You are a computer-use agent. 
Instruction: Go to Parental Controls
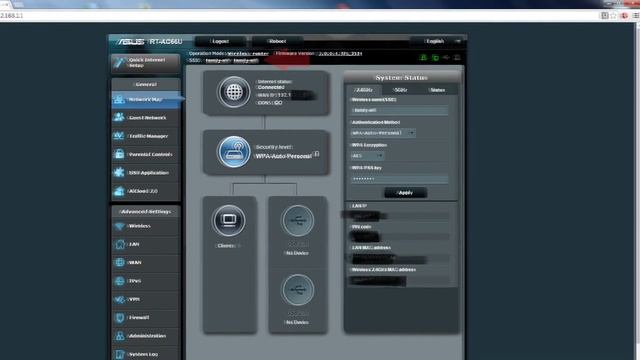click(145, 154)
